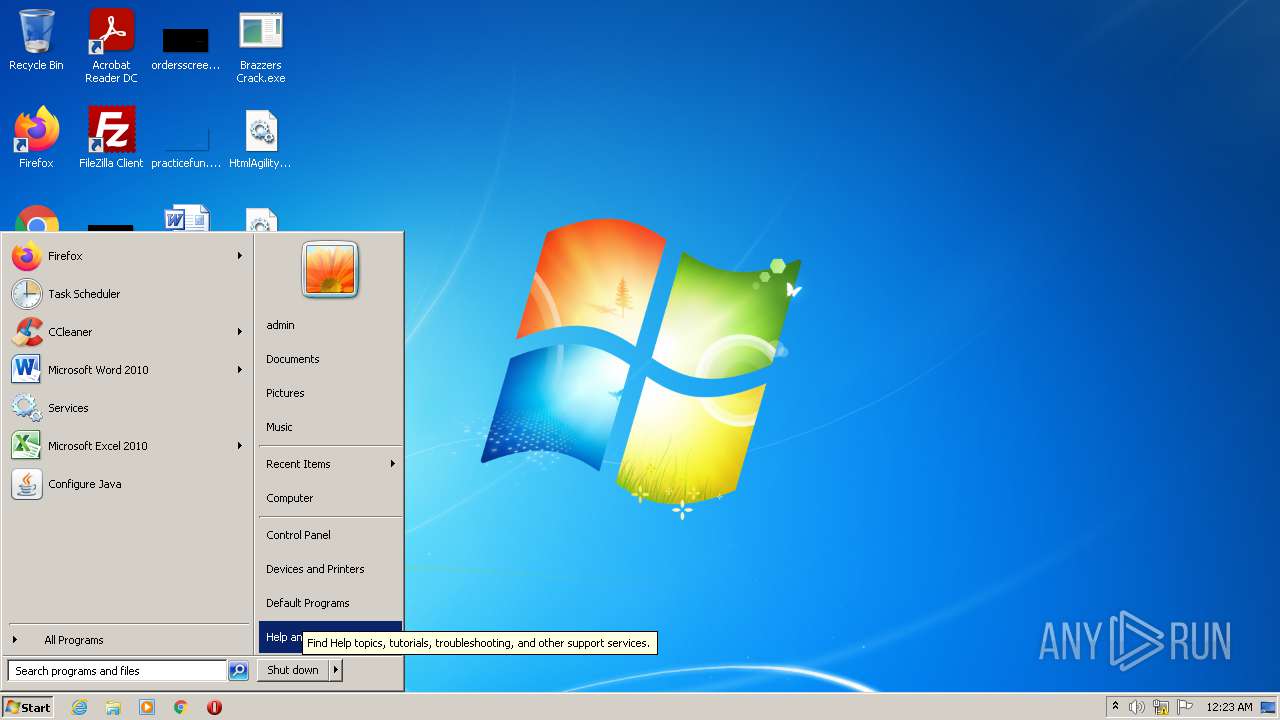This screenshot has height=720, width=1280.
Task: Open the Action Center flag icon
Action: (x=1185, y=707)
